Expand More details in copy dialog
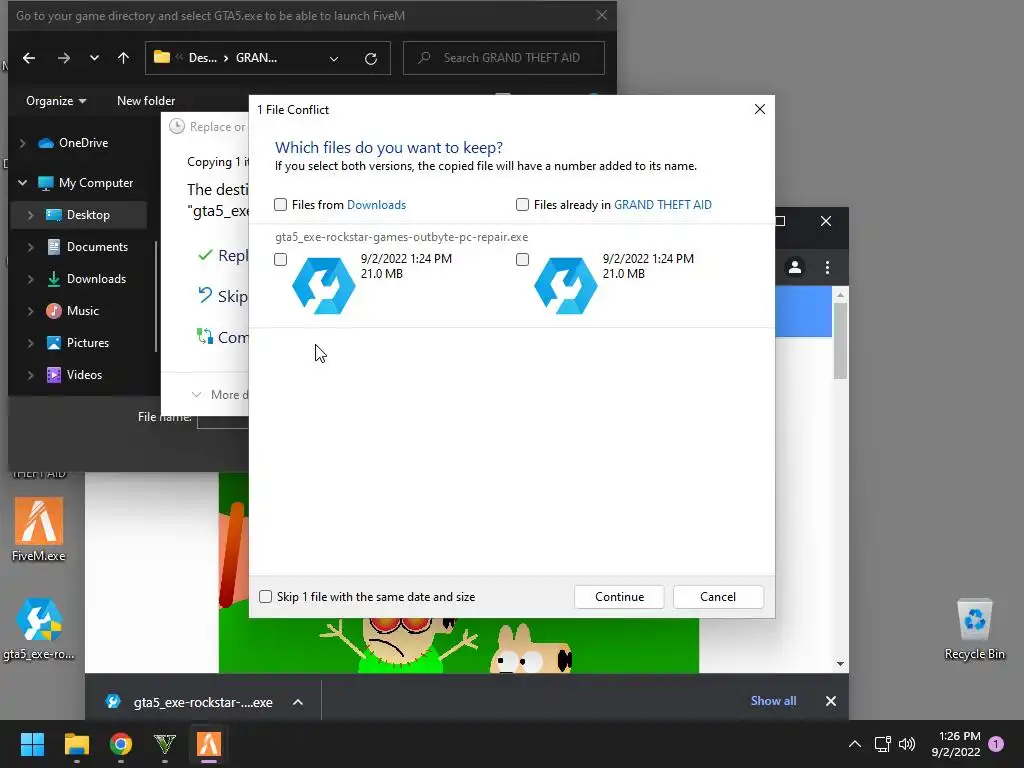 tap(220, 395)
